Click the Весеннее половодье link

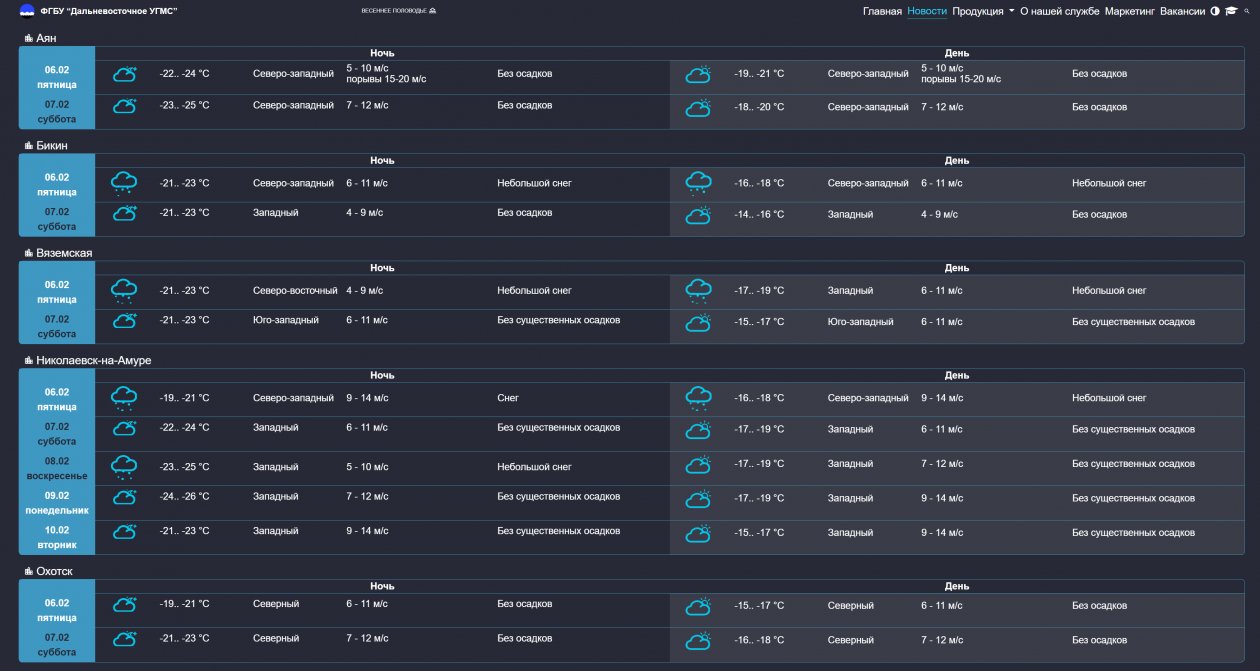tap(399, 11)
